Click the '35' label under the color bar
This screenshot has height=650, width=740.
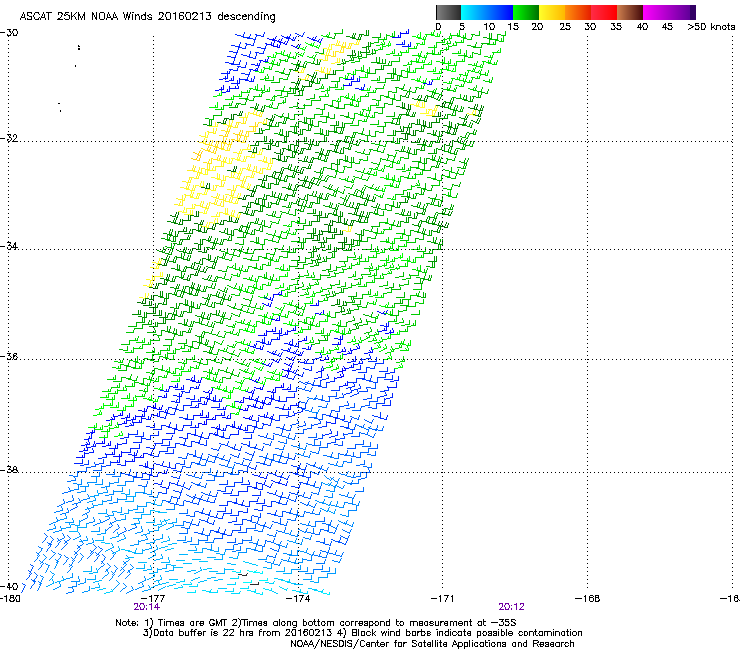[616, 27]
